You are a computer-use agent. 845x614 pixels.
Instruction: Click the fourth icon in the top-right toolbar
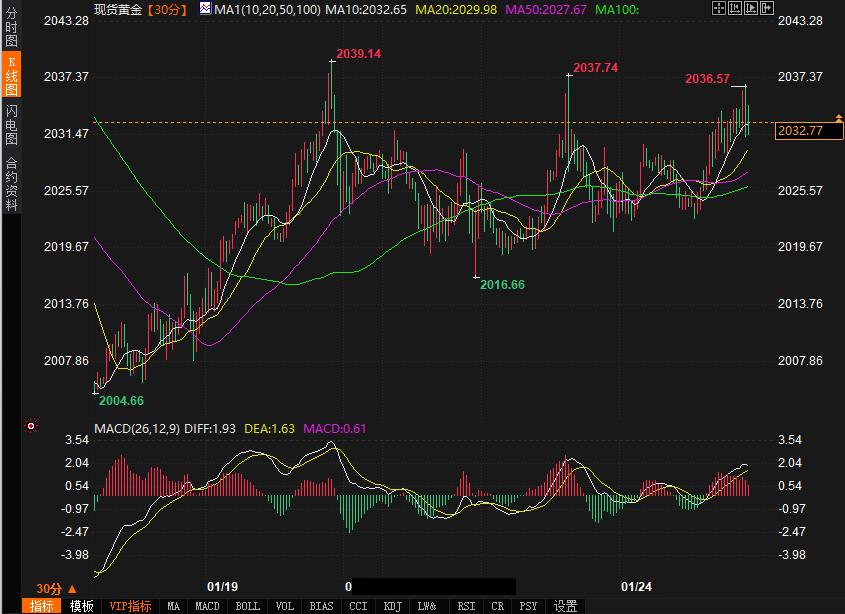[767, 8]
